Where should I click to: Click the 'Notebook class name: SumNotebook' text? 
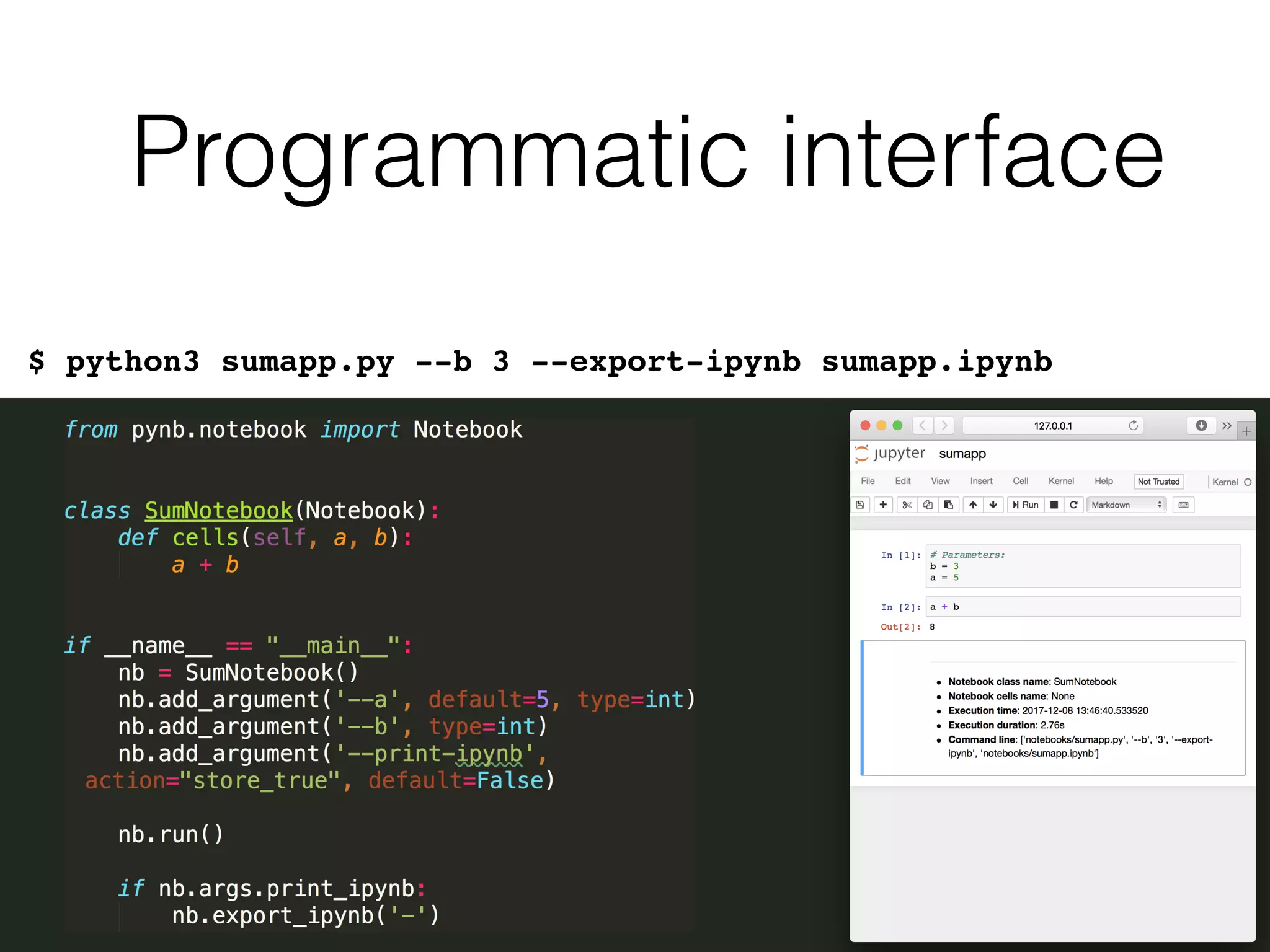[1032, 681]
